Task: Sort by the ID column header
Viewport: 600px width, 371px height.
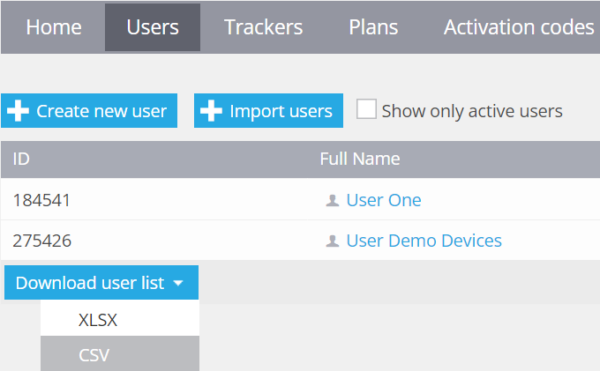Action: (21, 159)
